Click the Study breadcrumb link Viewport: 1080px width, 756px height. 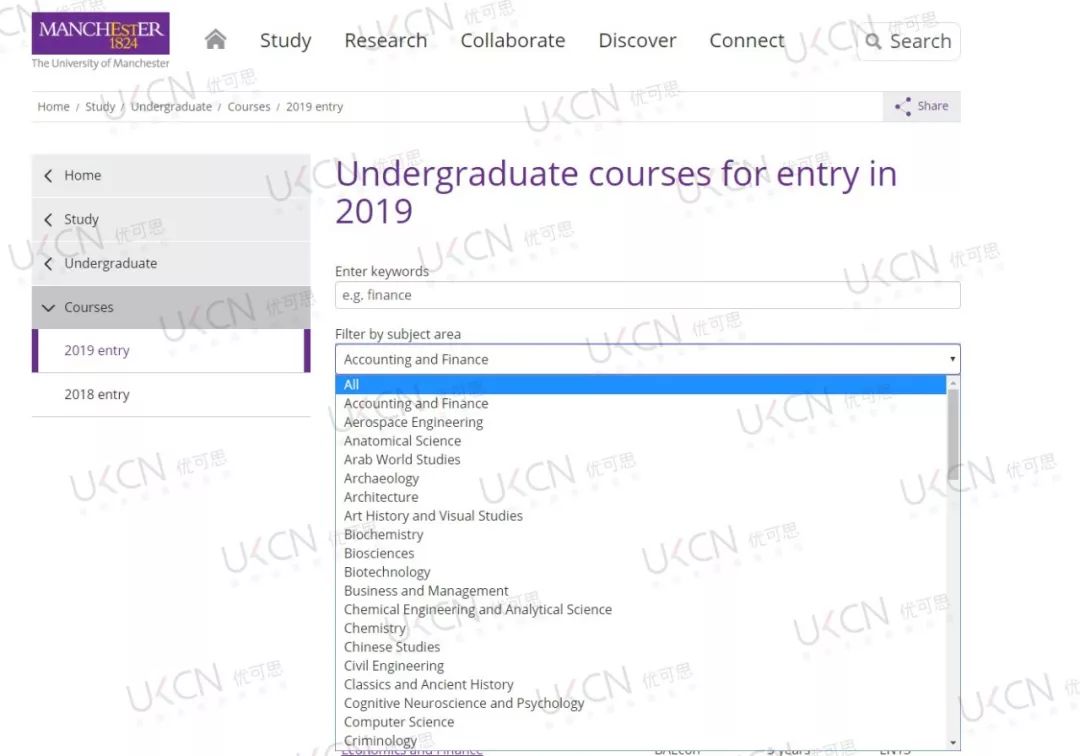pyautogui.click(x=100, y=107)
